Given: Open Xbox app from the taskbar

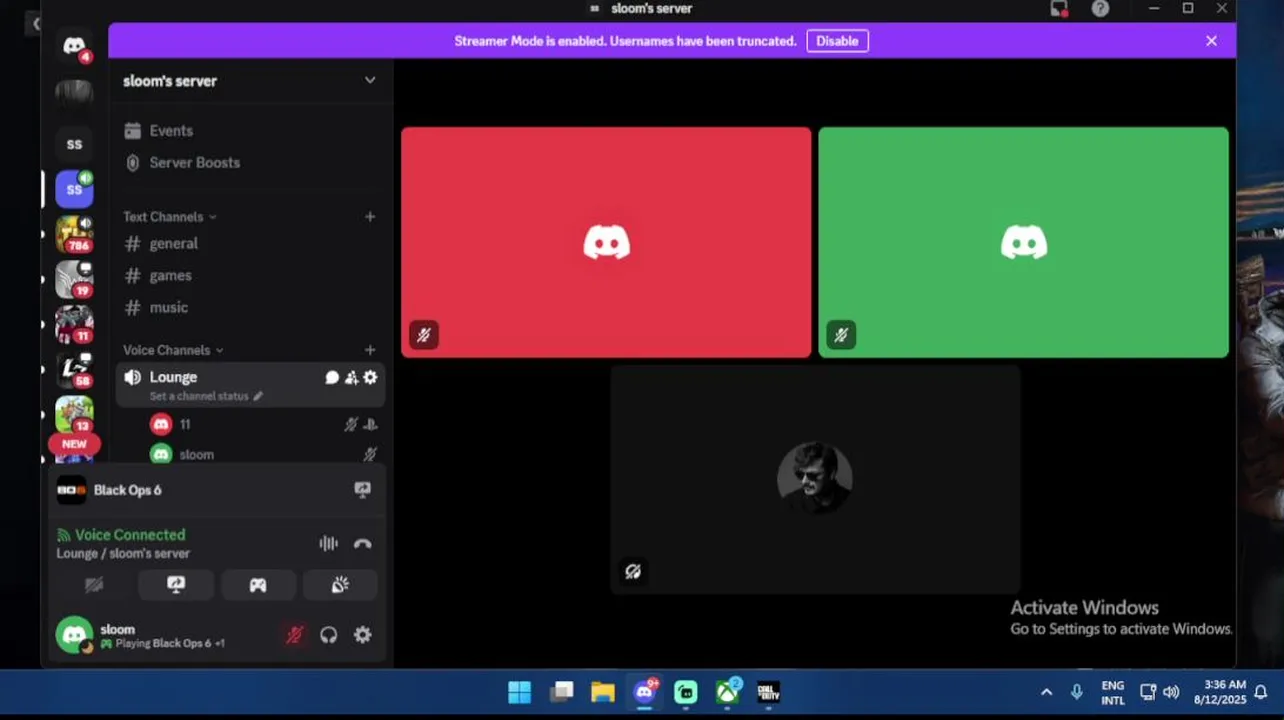Looking at the screenshot, I should (727, 692).
